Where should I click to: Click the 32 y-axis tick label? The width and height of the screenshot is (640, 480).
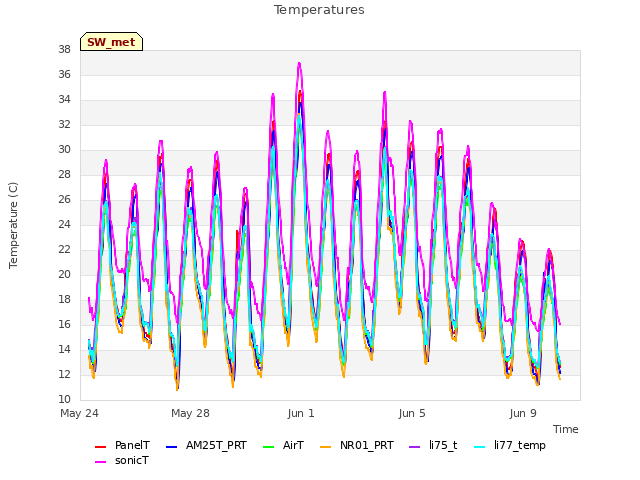64,124
